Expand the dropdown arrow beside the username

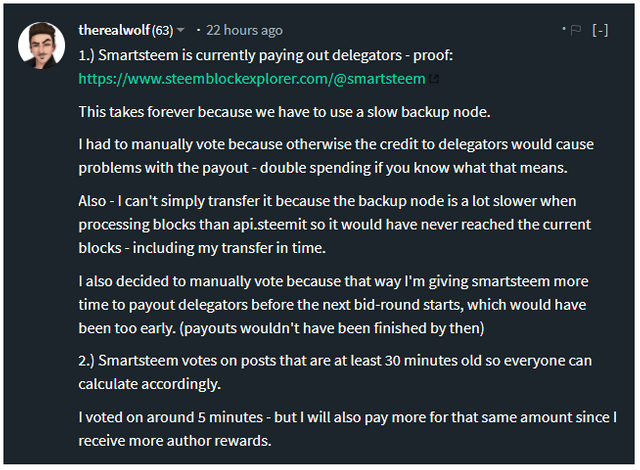click(x=180, y=30)
